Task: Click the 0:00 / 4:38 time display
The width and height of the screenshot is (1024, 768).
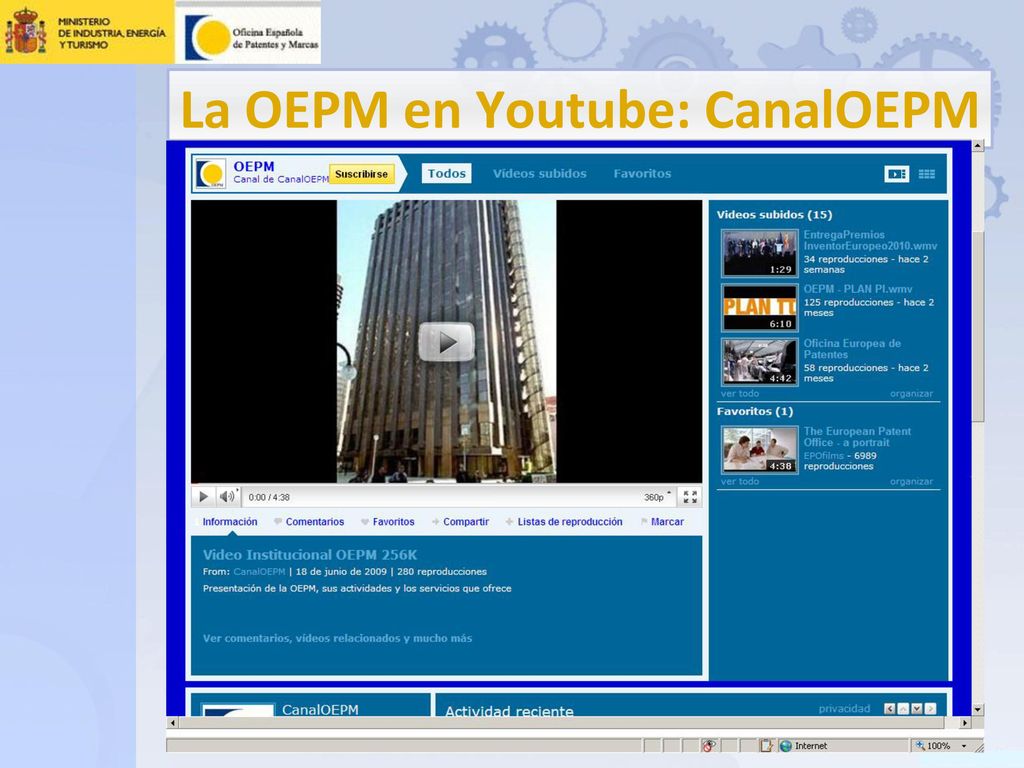Action: coord(269,497)
